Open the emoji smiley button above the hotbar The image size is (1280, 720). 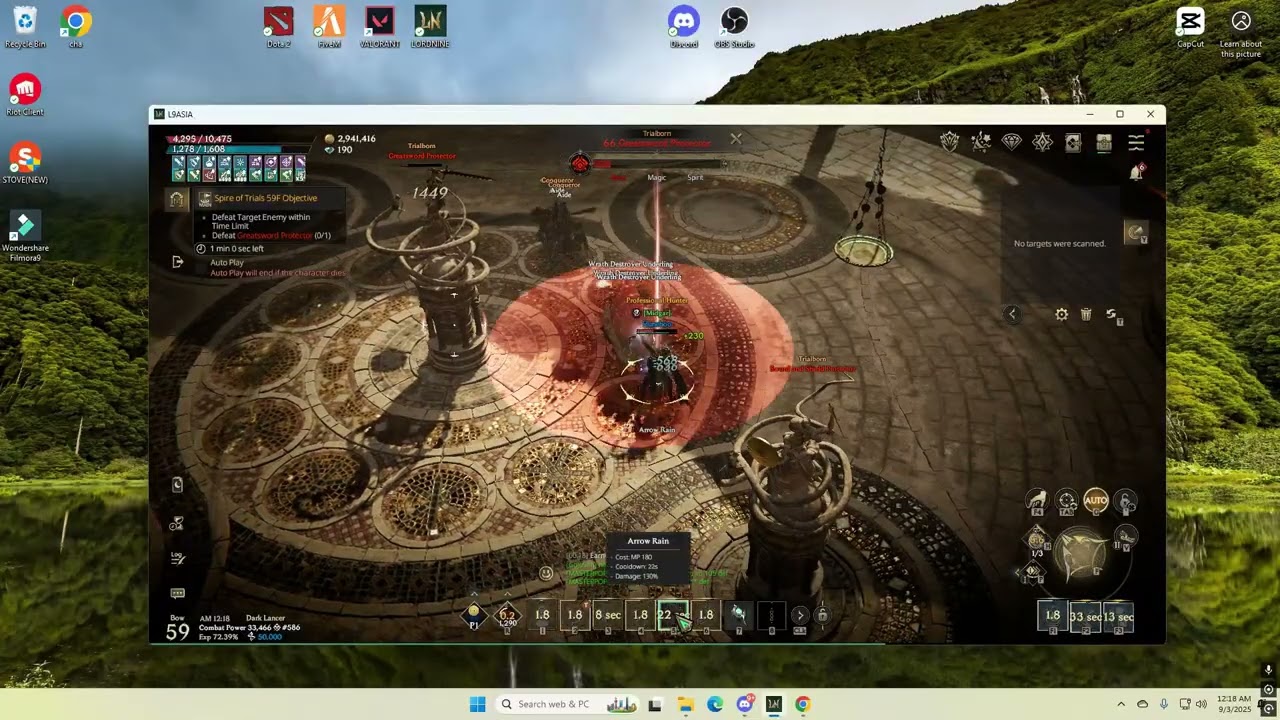point(545,573)
